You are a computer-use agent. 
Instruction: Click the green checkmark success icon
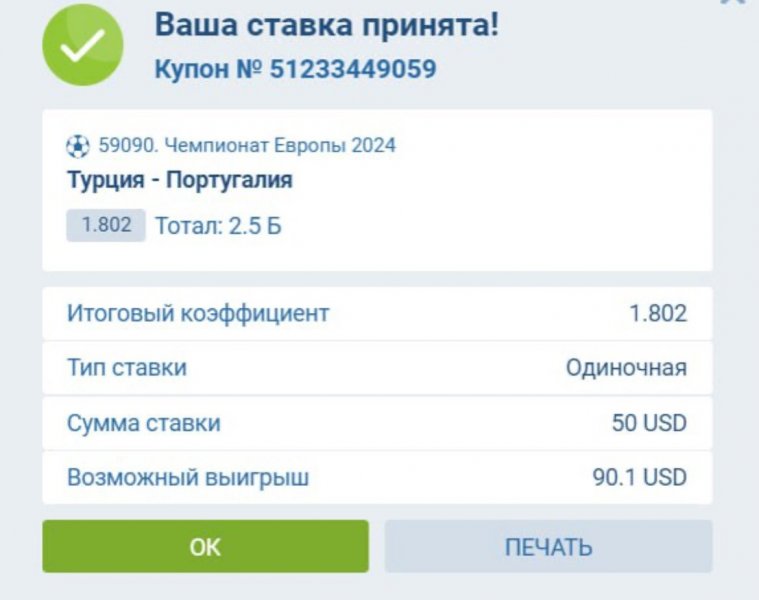click(82, 44)
